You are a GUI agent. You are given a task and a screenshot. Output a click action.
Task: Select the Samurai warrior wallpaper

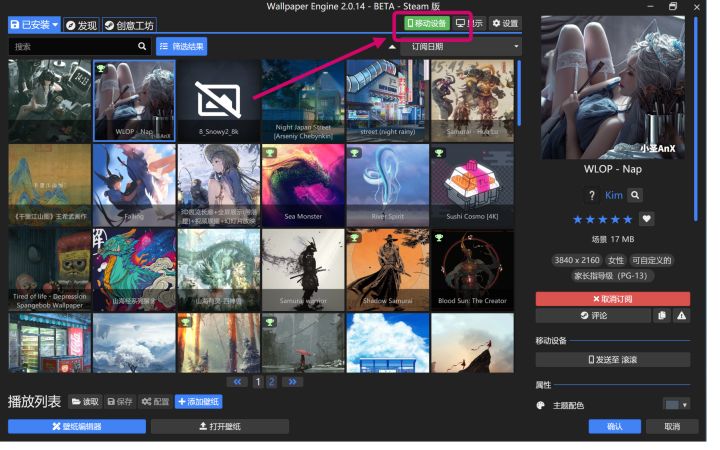click(303, 270)
